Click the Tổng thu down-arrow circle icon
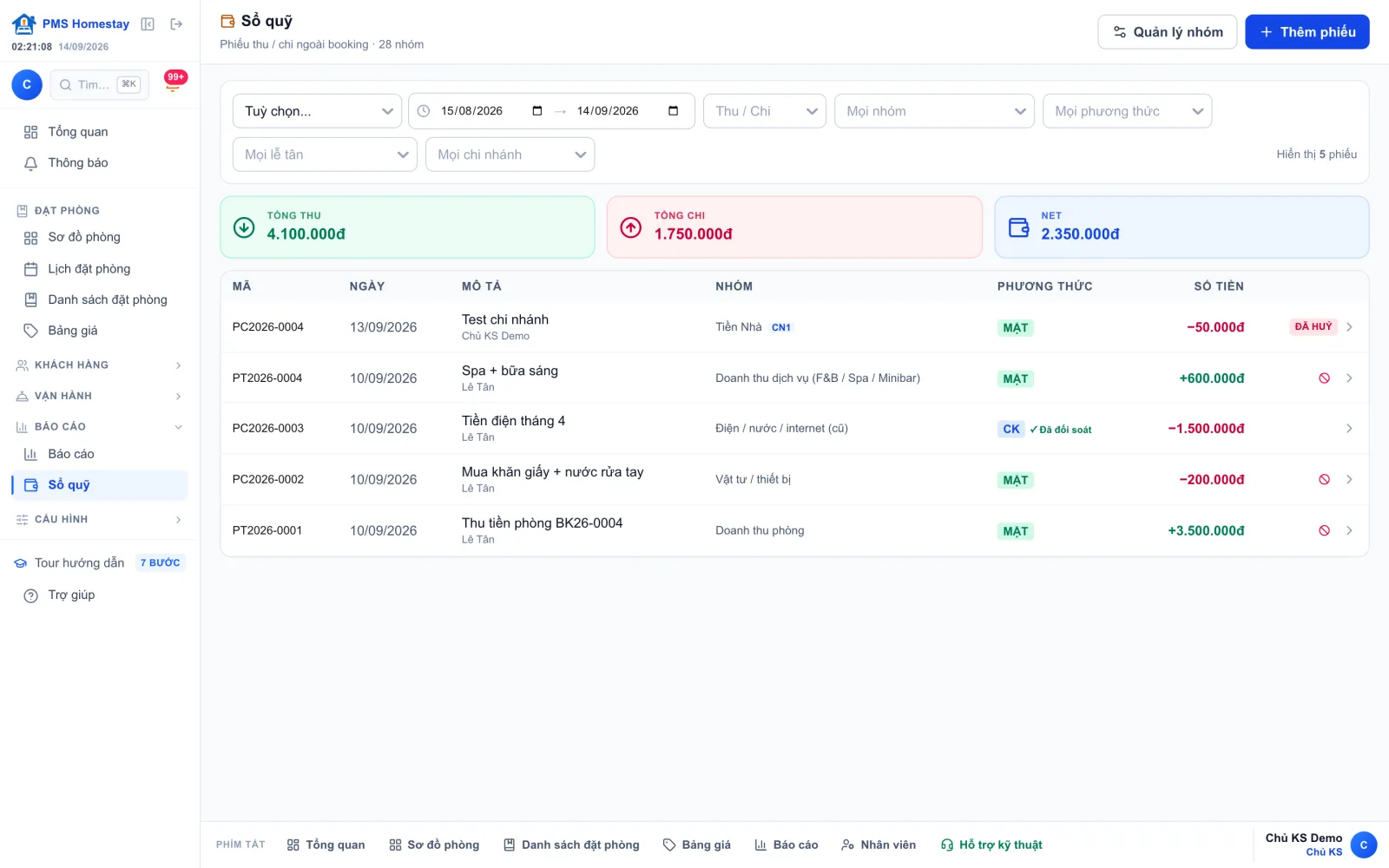This screenshot has width=1389, height=868. (x=244, y=227)
